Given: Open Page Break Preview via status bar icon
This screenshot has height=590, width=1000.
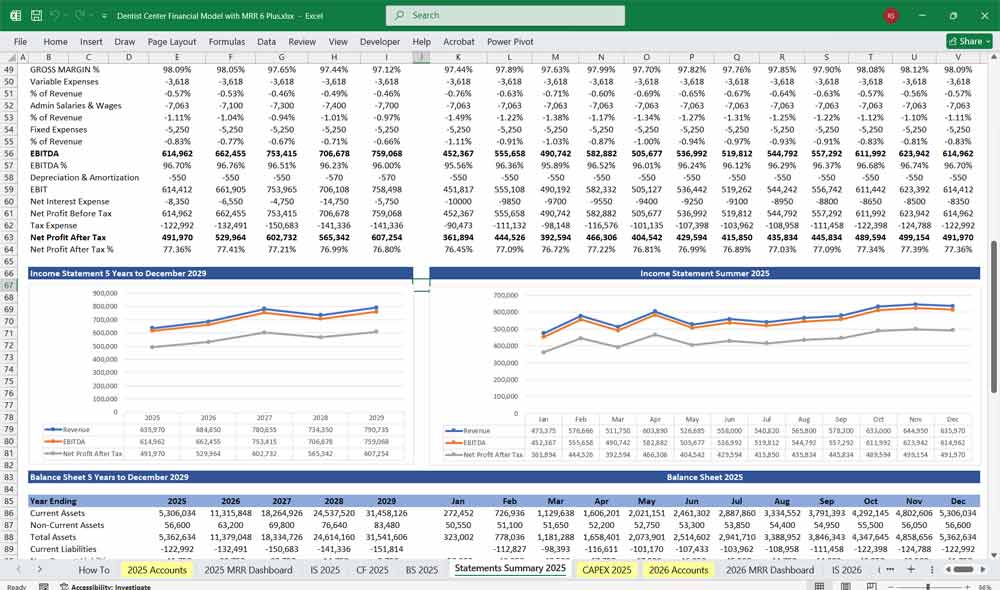Looking at the screenshot, I should coord(872,585).
